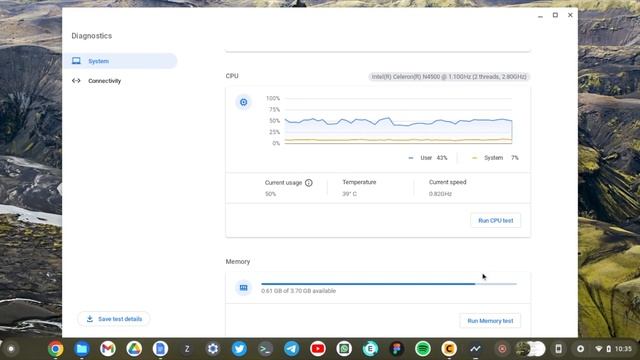The image size is (640, 360).
Task: Click the Intel Celeron CPU info chip
Action: pos(449,77)
